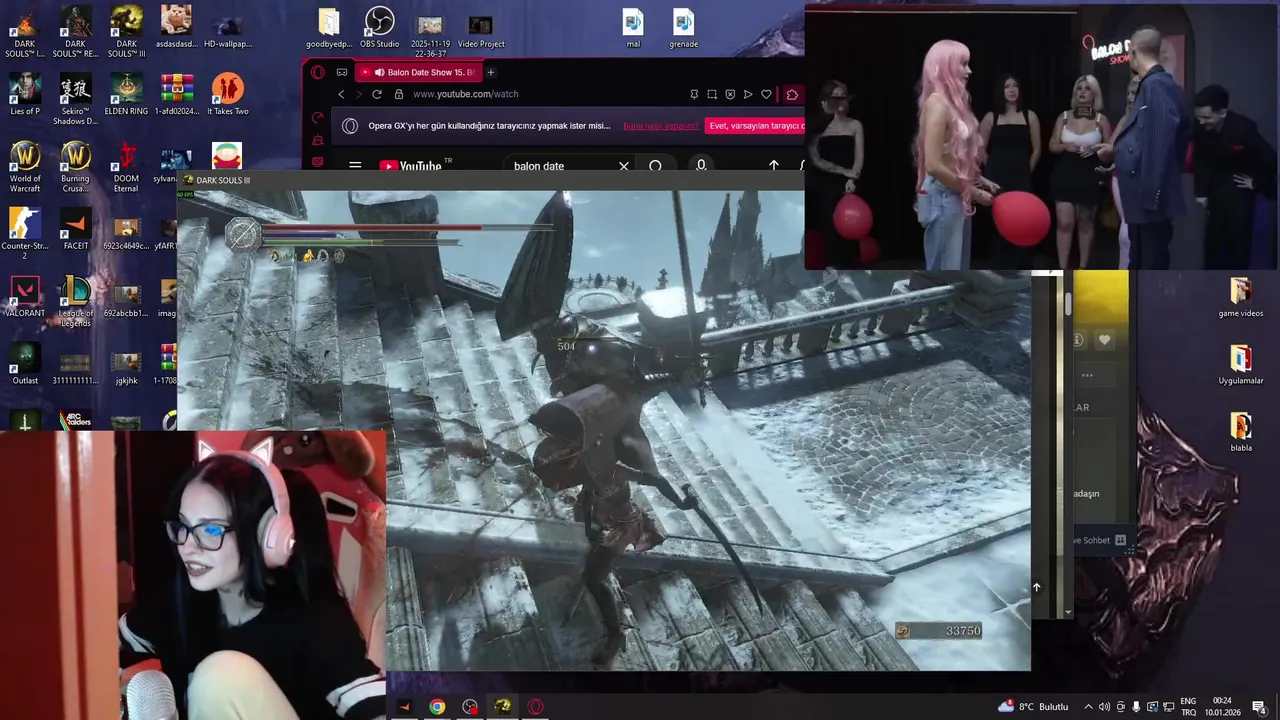Click the scroll-to-top arrow beside game

(x=1037, y=588)
